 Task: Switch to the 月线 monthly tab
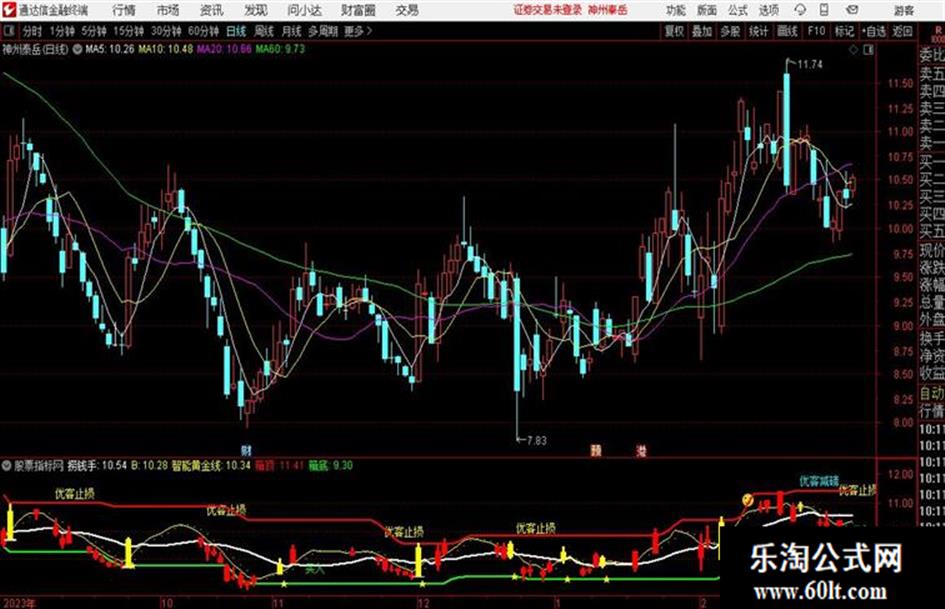point(292,31)
